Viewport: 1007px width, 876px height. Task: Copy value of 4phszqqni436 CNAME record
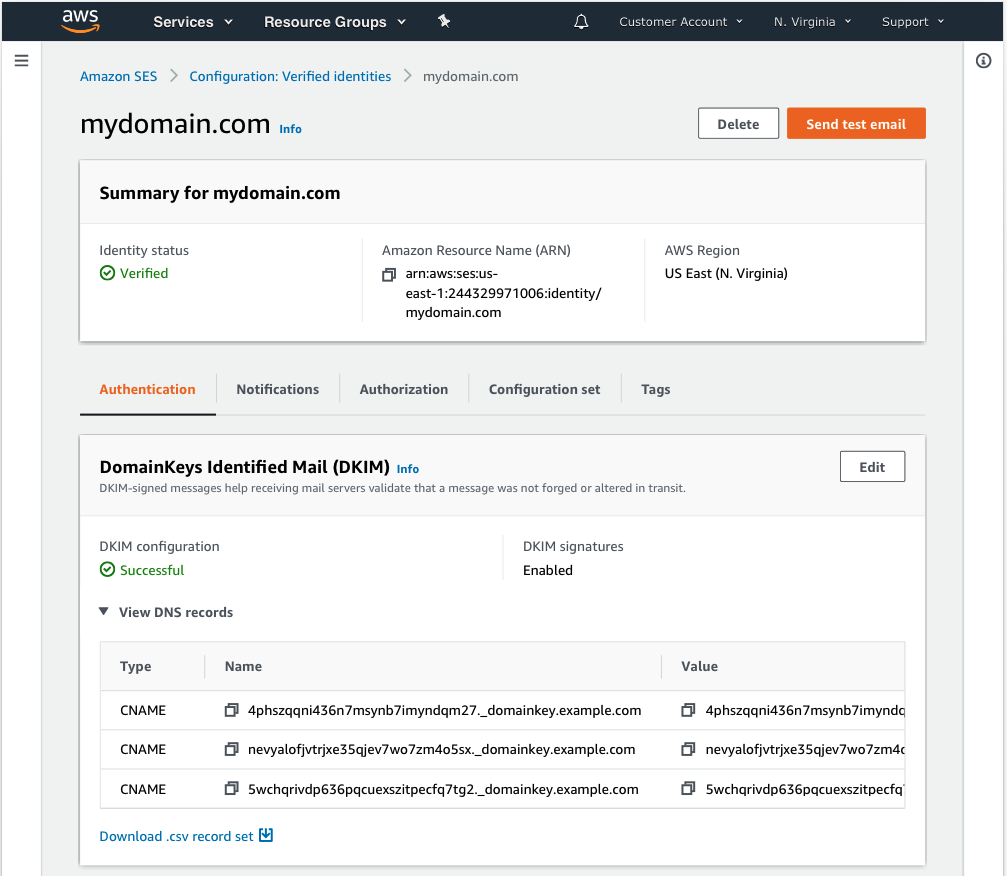click(688, 710)
